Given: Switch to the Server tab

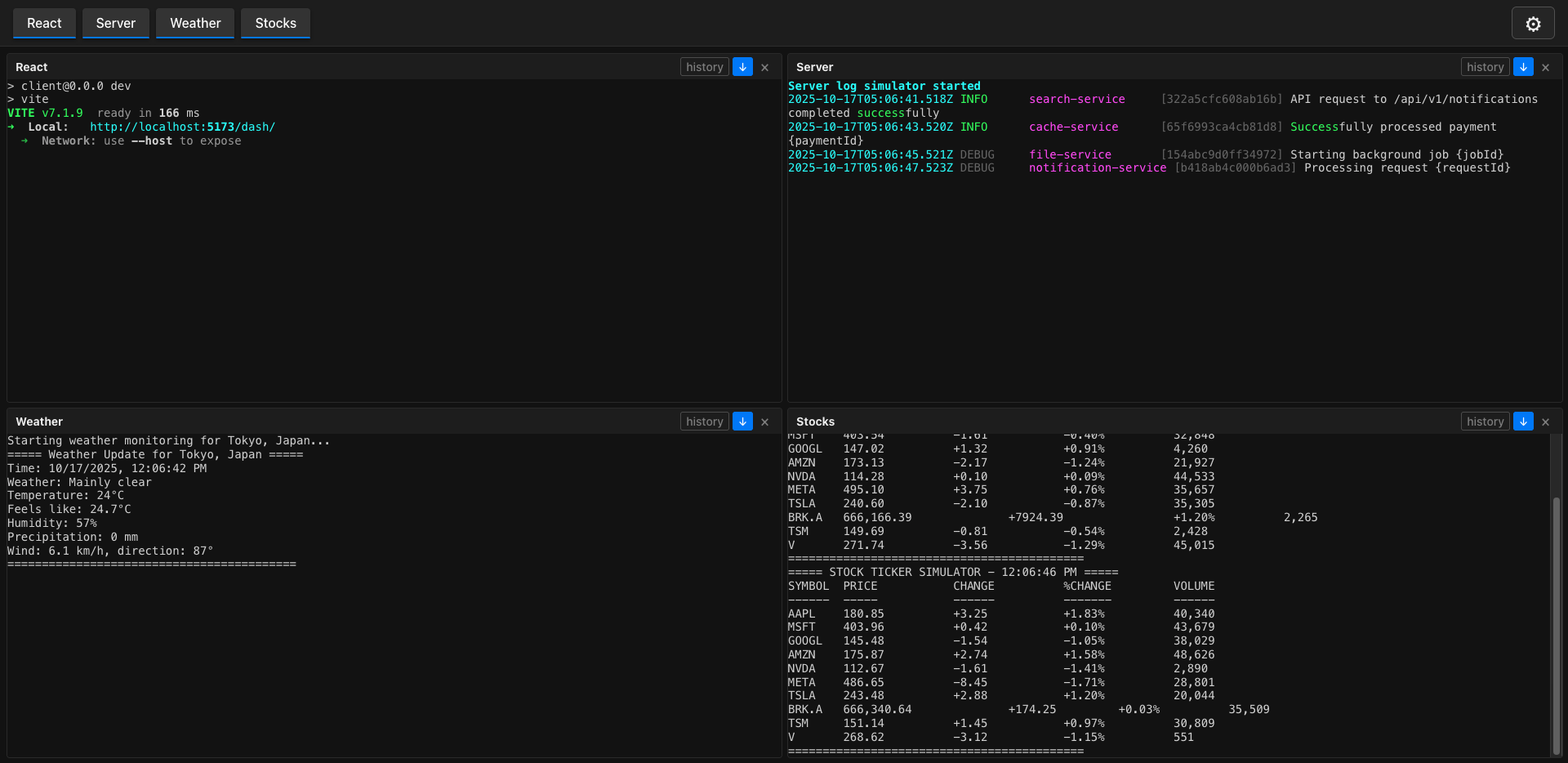Looking at the screenshot, I should click(x=115, y=23).
